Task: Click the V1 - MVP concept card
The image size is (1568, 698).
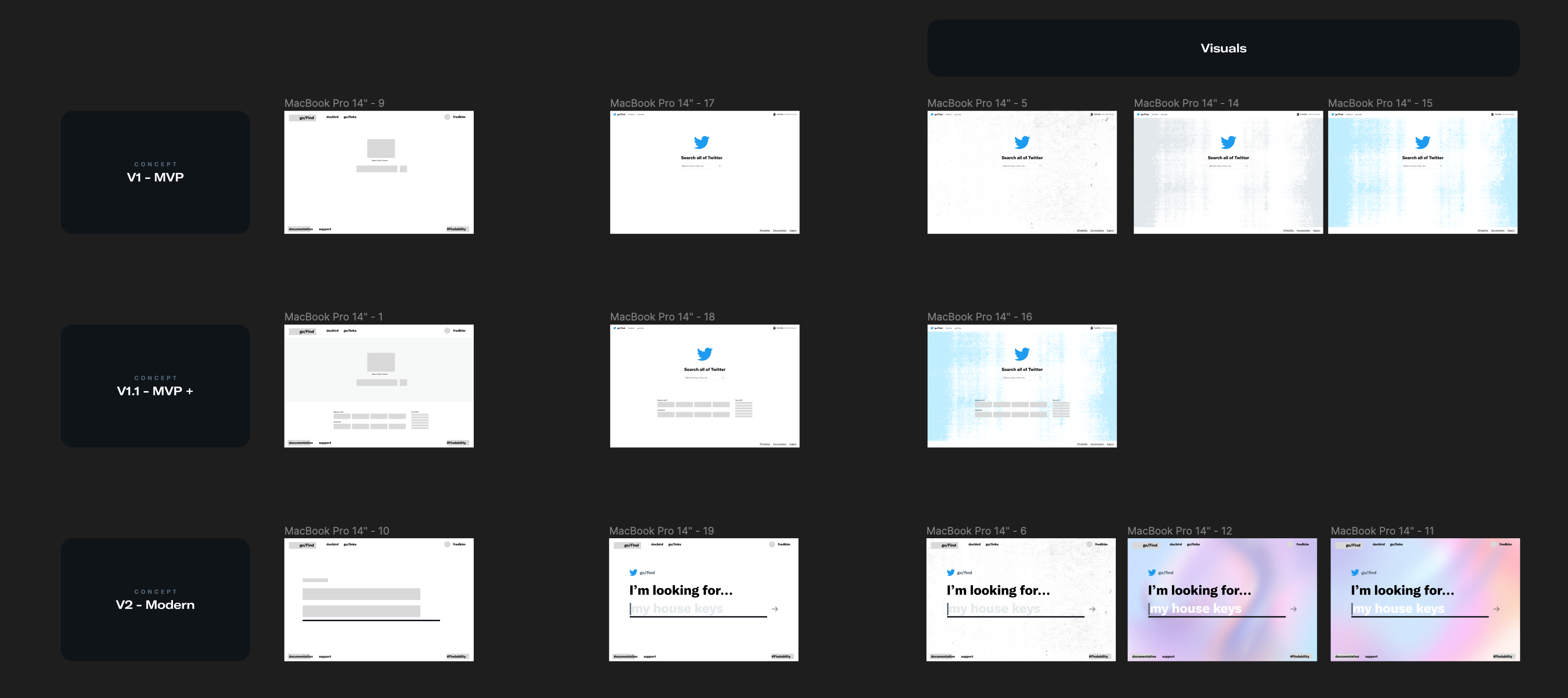Action: (x=155, y=172)
